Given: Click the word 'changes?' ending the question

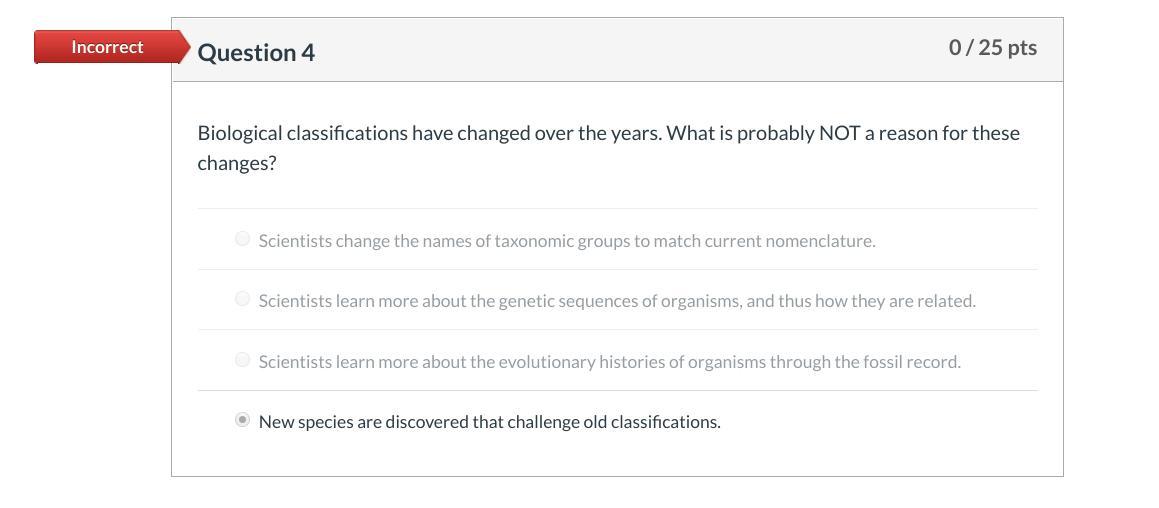Looking at the screenshot, I should tap(236, 163).
